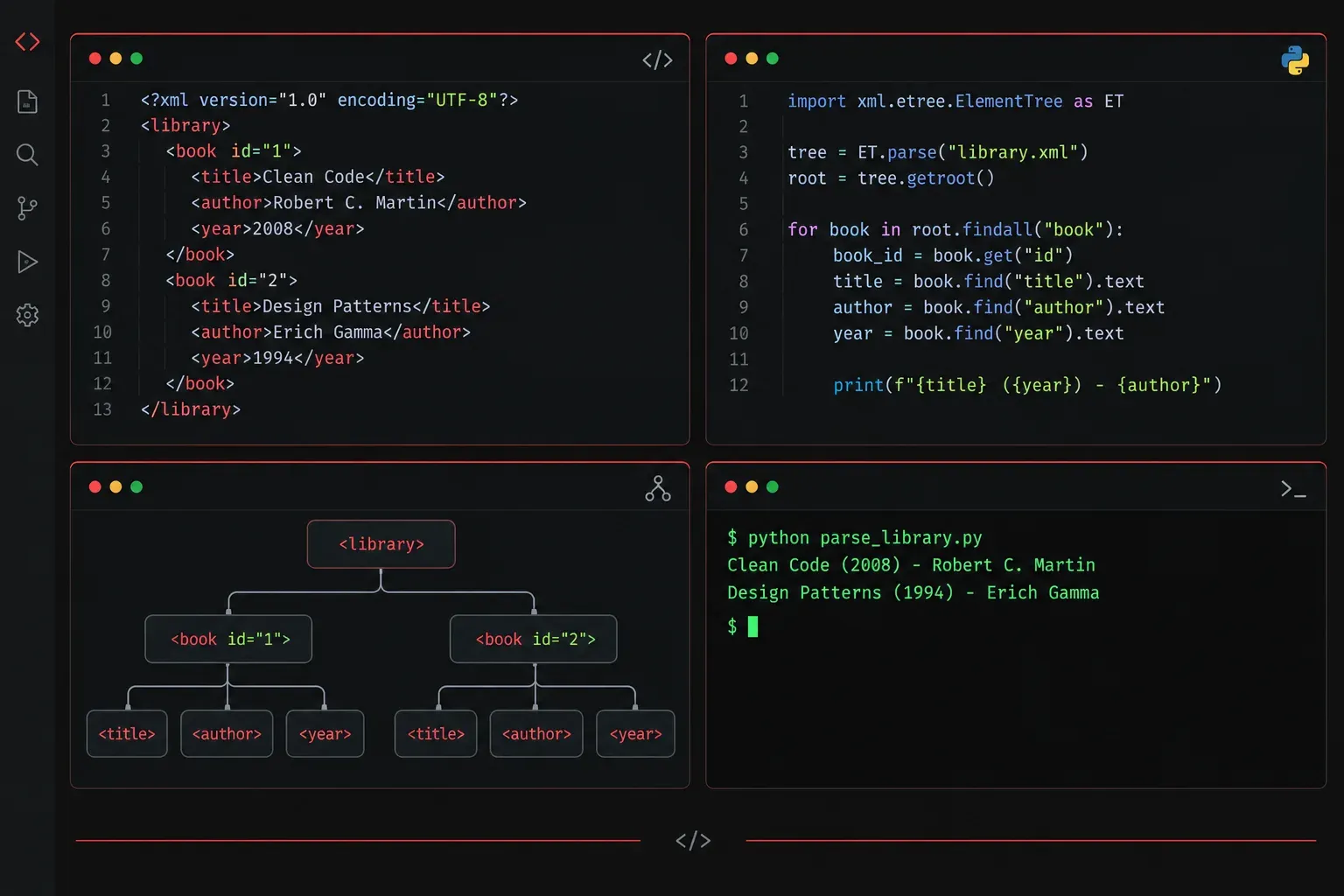1344x896 pixels.
Task: Maximize the tree diagram panel with green dot
Action: click(x=136, y=486)
